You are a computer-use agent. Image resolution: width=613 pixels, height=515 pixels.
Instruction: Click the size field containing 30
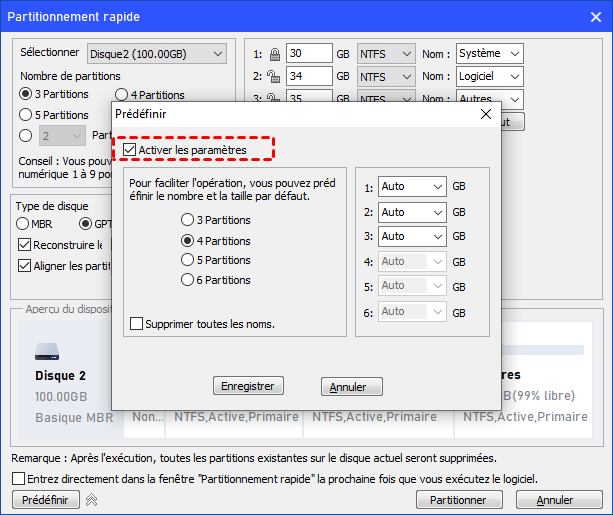tap(309, 53)
